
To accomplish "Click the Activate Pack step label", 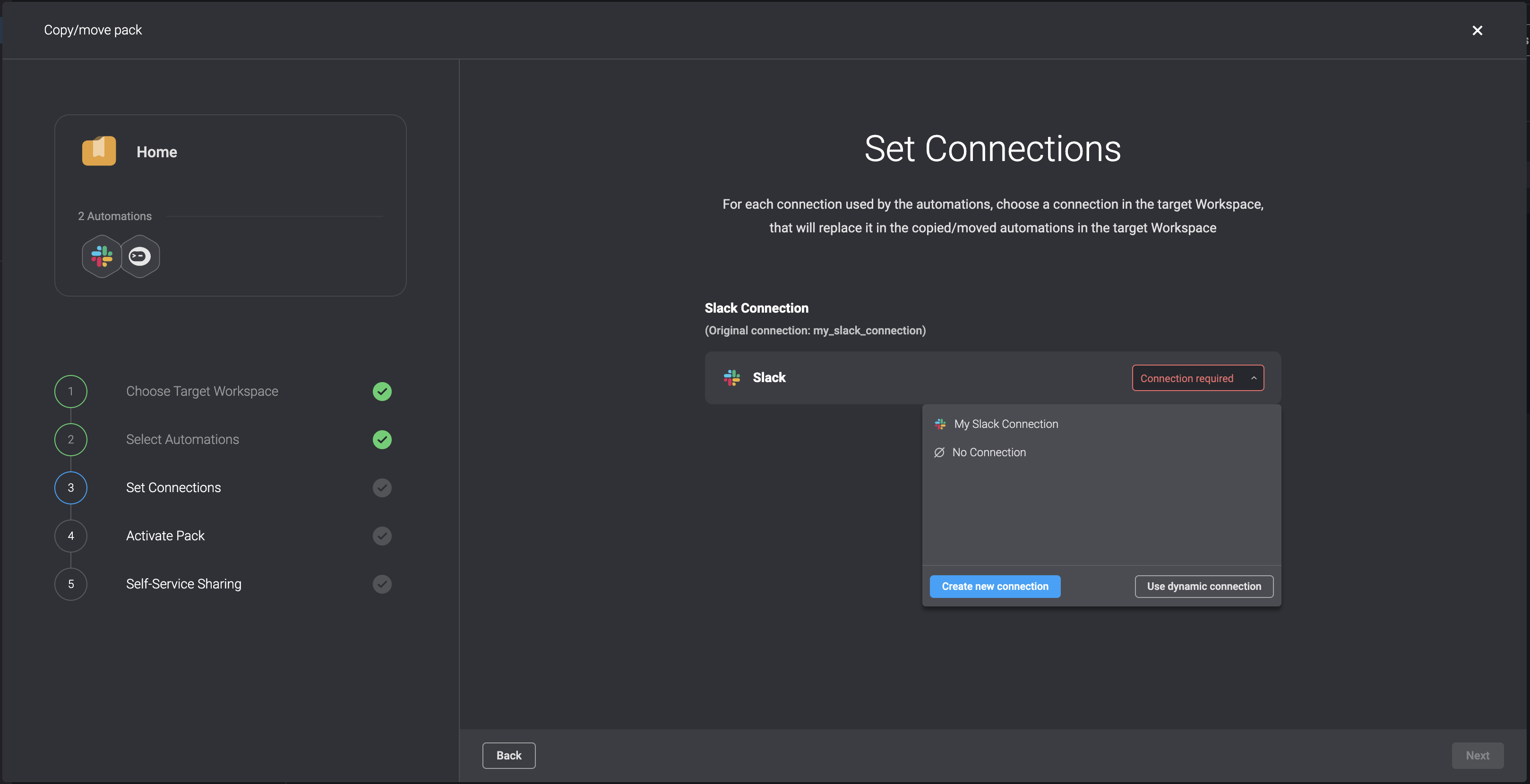I will pyautogui.click(x=165, y=536).
